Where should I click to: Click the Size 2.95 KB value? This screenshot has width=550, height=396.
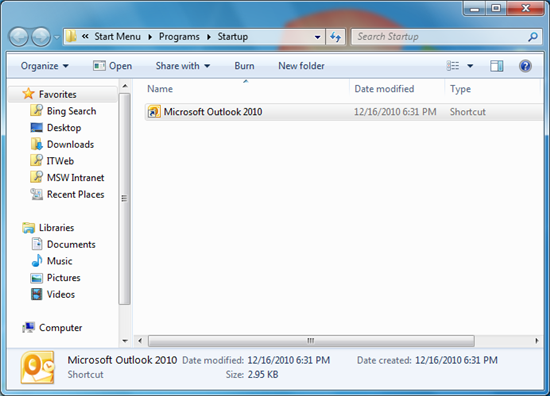pyautogui.click(x=263, y=375)
